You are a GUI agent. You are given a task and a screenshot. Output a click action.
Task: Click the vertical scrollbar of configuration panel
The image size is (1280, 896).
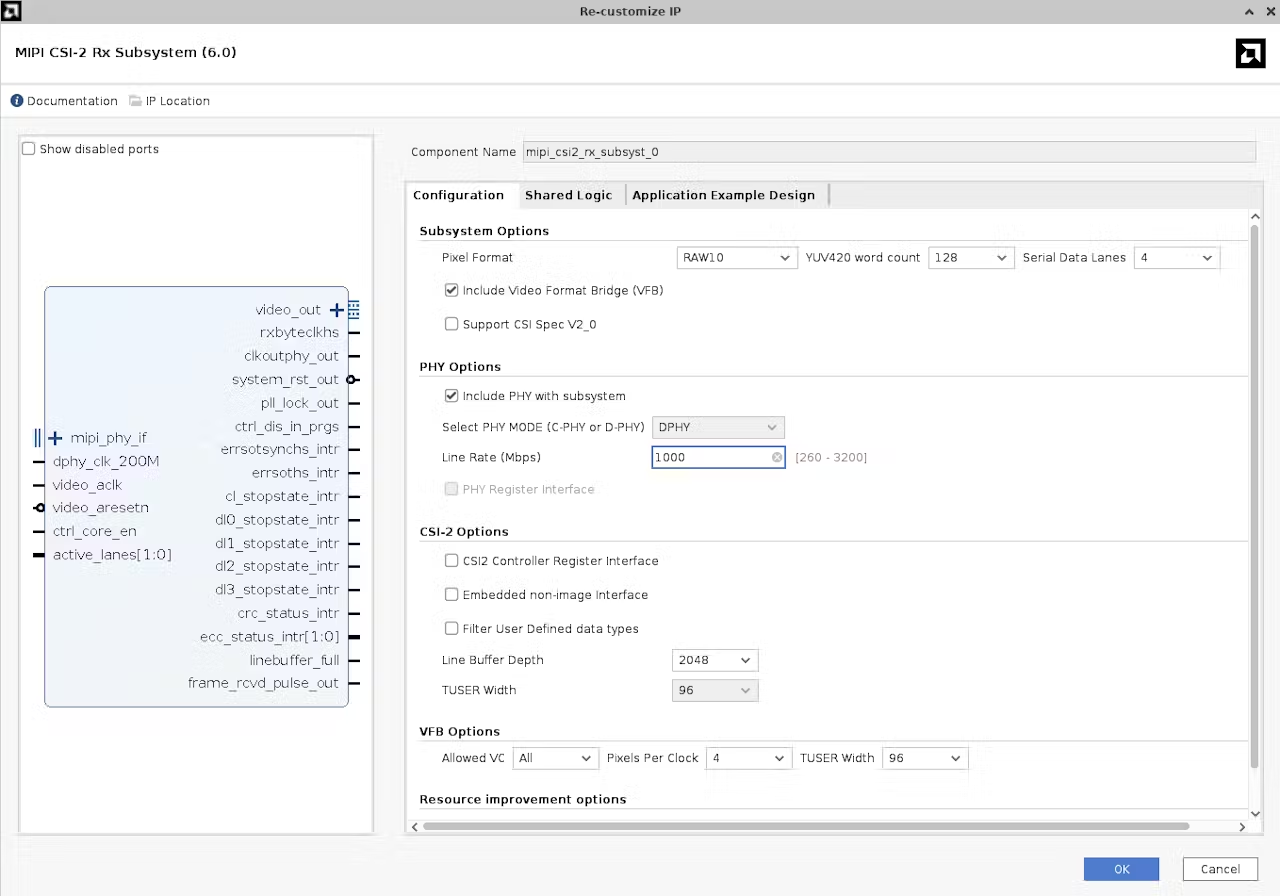coord(1255,496)
